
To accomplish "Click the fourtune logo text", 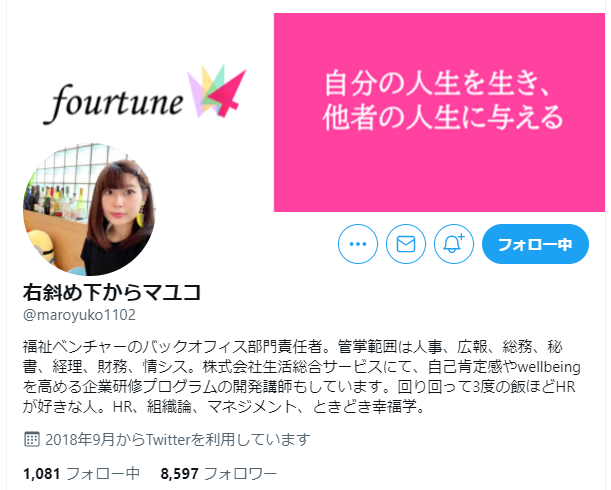I will pyautogui.click(x=113, y=102).
